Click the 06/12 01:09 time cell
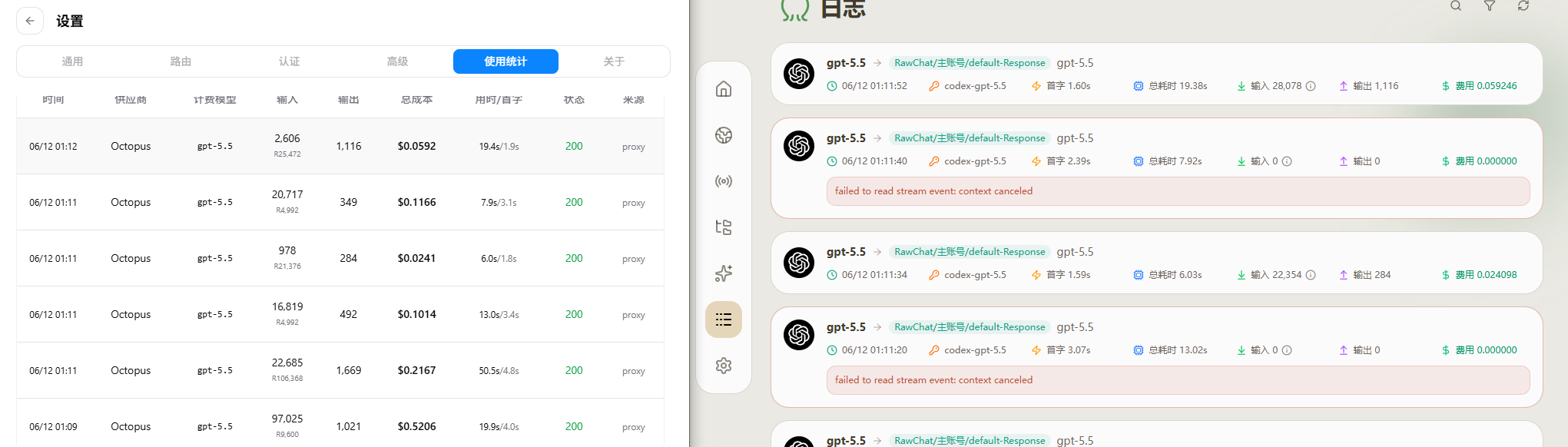 point(53,426)
